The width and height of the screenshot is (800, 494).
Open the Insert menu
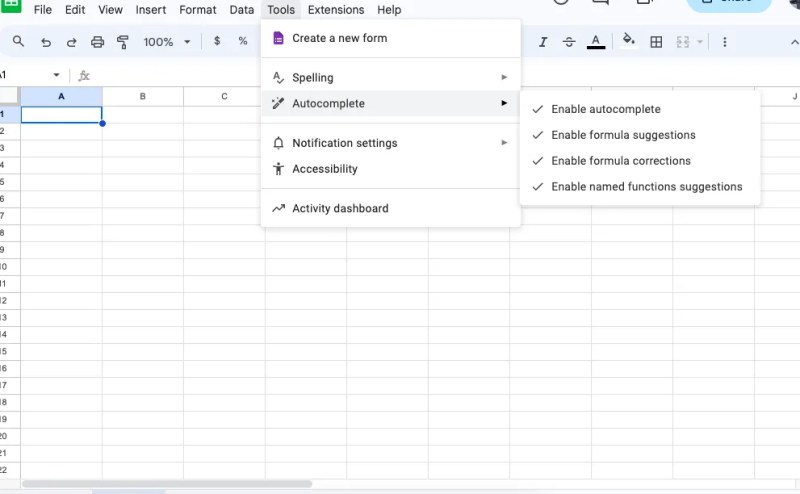[151, 10]
